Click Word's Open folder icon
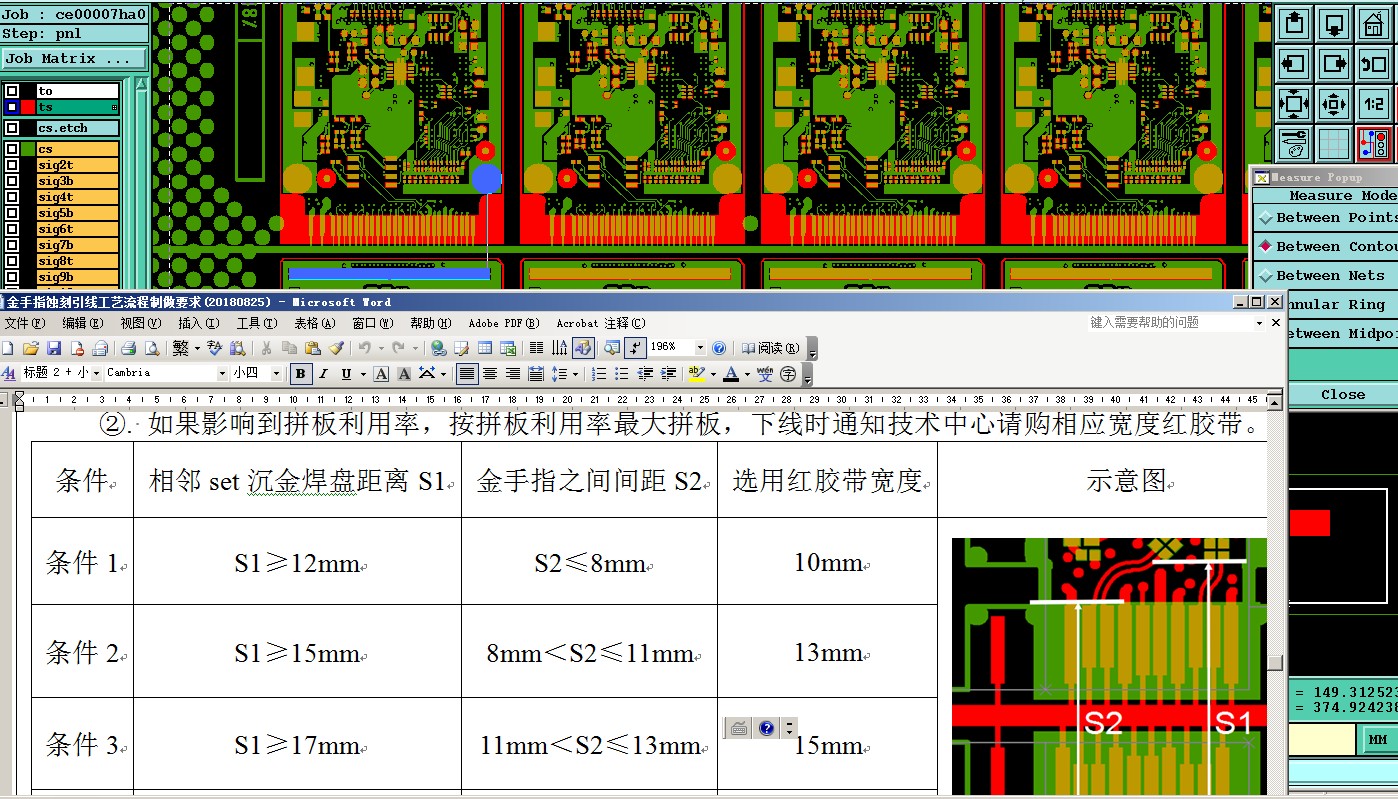Screen dimensions: 1398x799 (x=30, y=348)
